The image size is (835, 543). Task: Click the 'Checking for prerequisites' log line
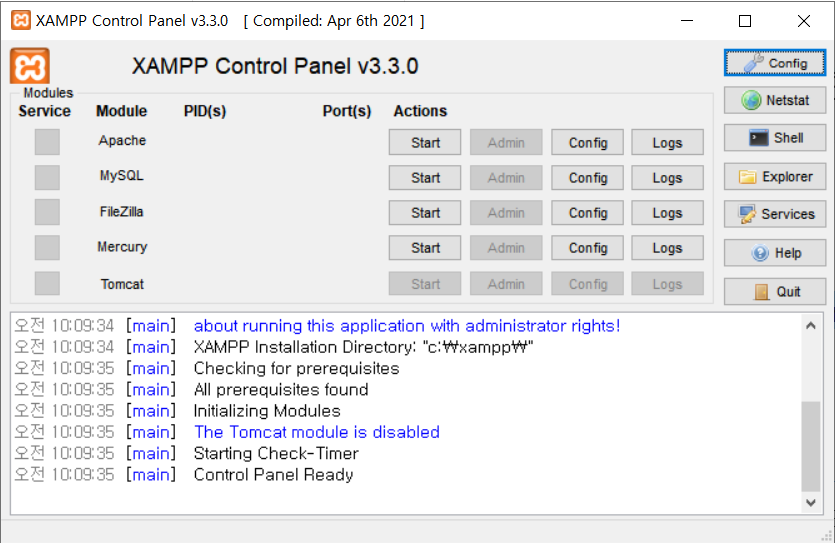pyautogui.click(x=297, y=368)
